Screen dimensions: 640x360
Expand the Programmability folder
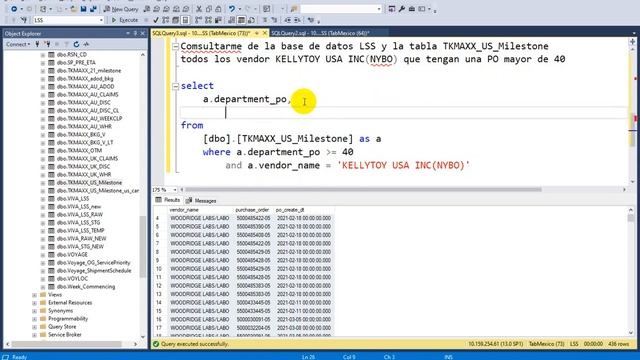[35, 319]
